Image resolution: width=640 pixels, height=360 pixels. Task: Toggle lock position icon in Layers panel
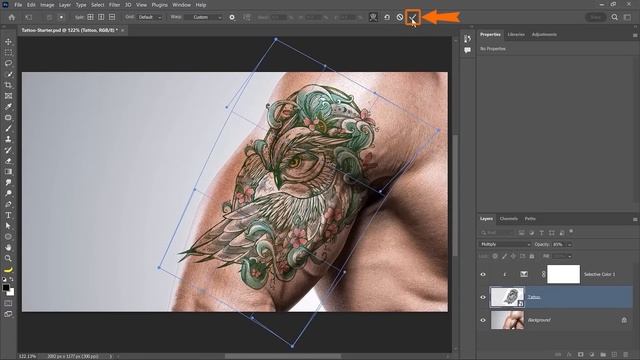tap(513, 256)
